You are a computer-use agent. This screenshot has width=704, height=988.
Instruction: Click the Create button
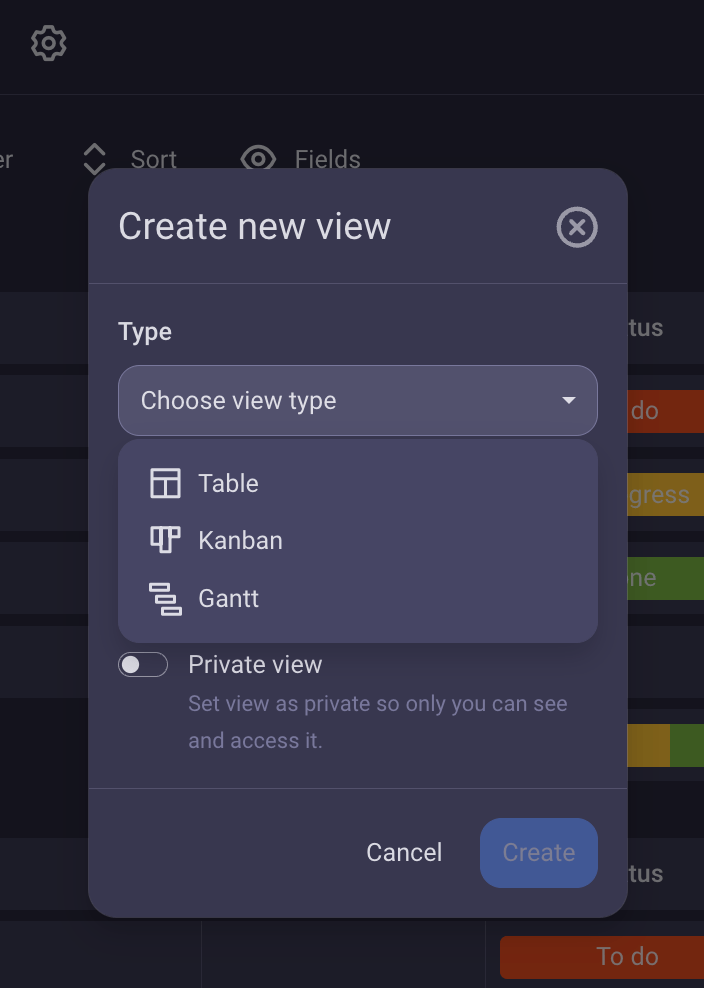pyautogui.click(x=539, y=853)
